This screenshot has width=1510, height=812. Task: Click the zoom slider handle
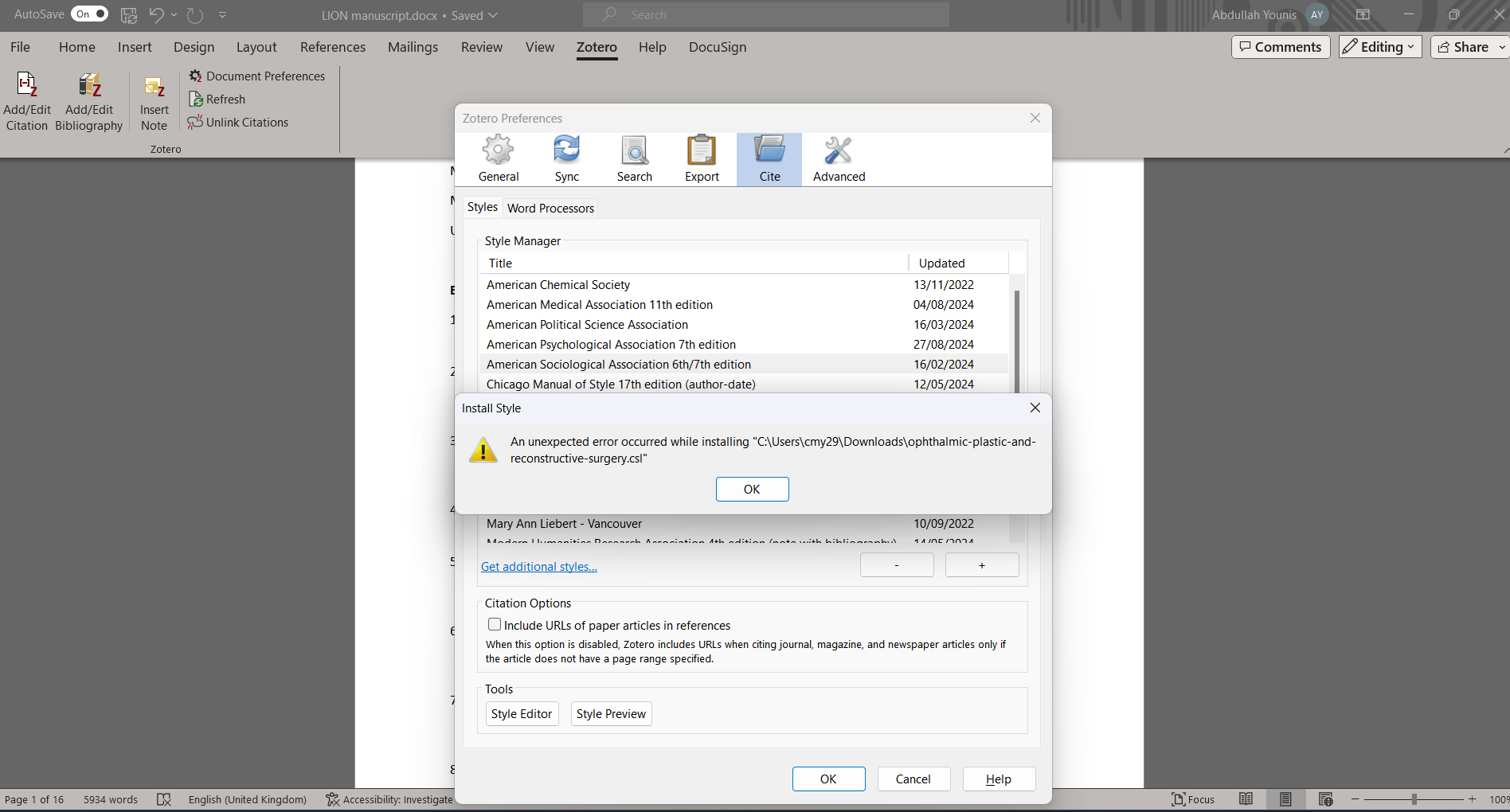tap(1414, 799)
